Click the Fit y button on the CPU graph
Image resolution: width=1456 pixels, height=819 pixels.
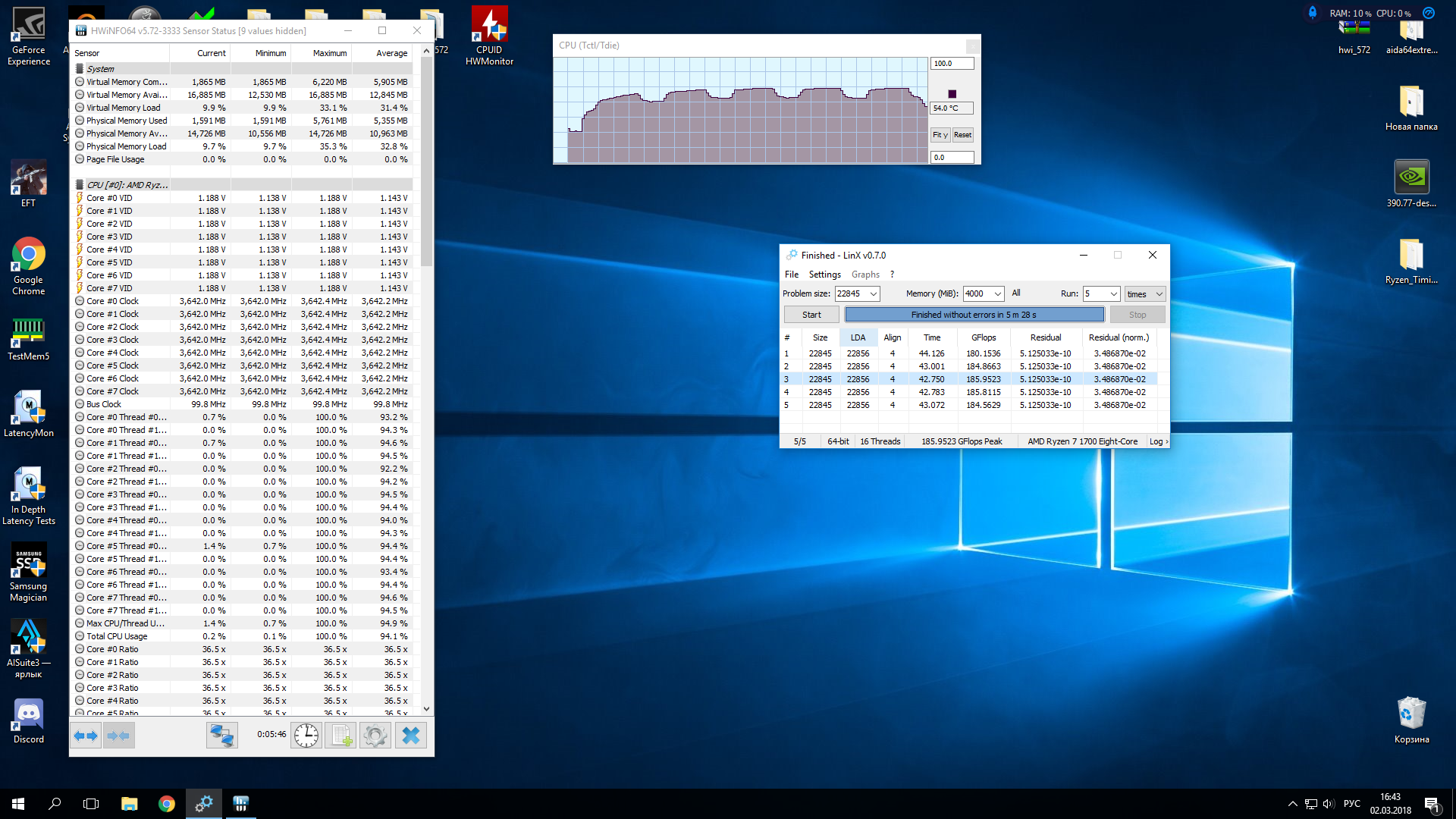click(940, 135)
